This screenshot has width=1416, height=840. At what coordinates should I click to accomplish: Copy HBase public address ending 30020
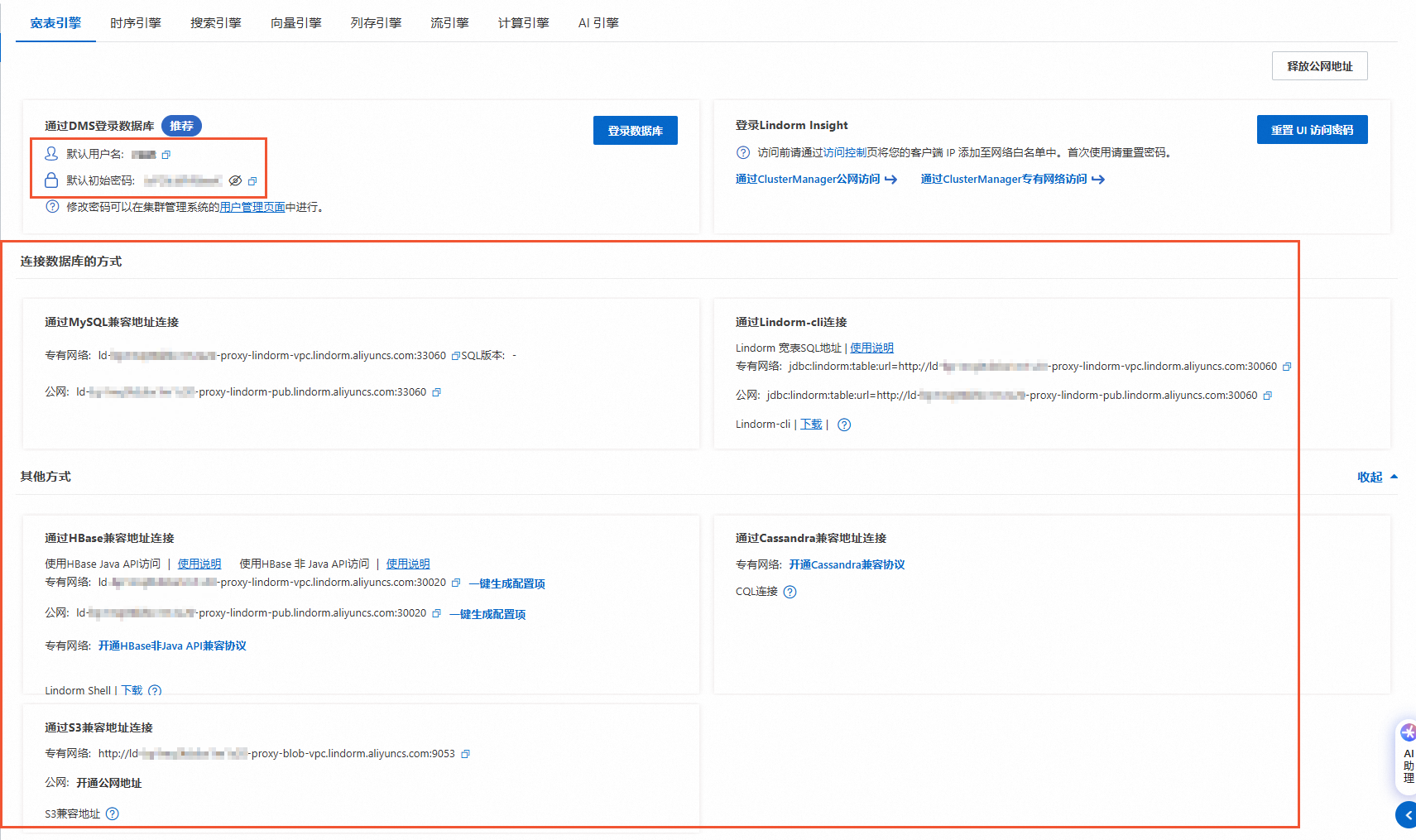436,613
